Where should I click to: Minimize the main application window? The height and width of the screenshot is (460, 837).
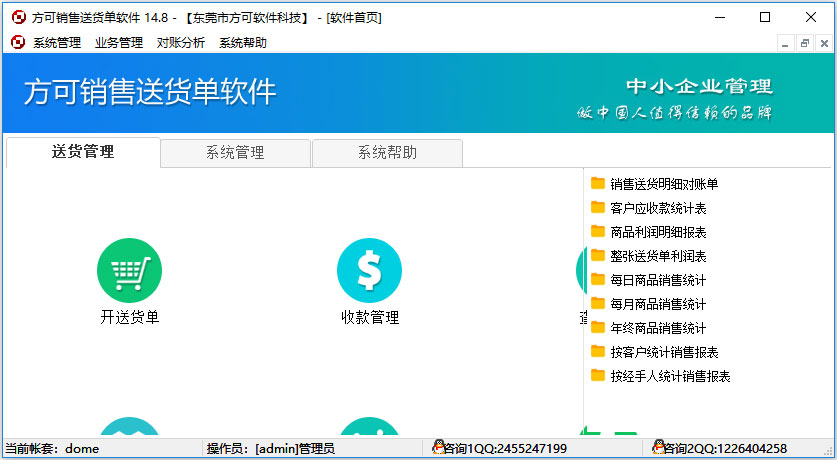click(x=720, y=18)
